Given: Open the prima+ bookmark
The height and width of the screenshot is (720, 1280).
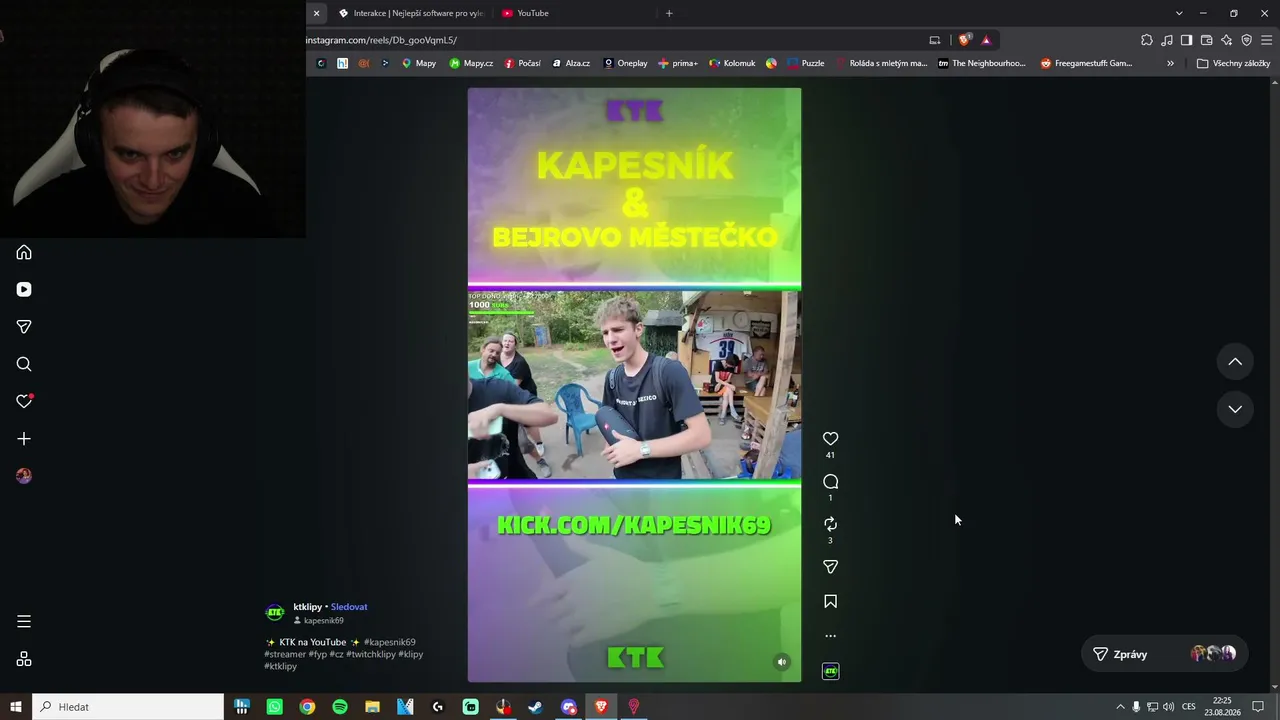Looking at the screenshot, I should pyautogui.click(x=678, y=63).
